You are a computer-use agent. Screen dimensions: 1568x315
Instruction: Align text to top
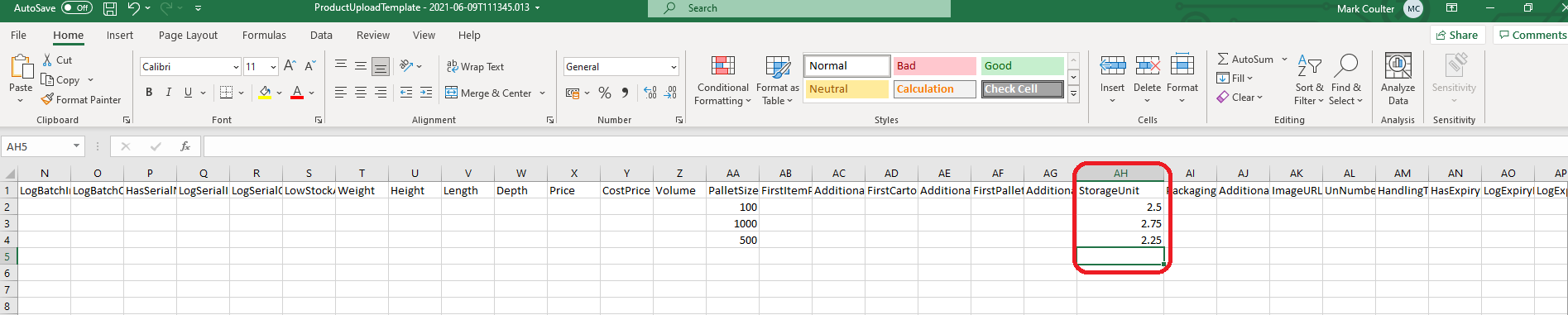pyautogui.click(x=341, y=66)
